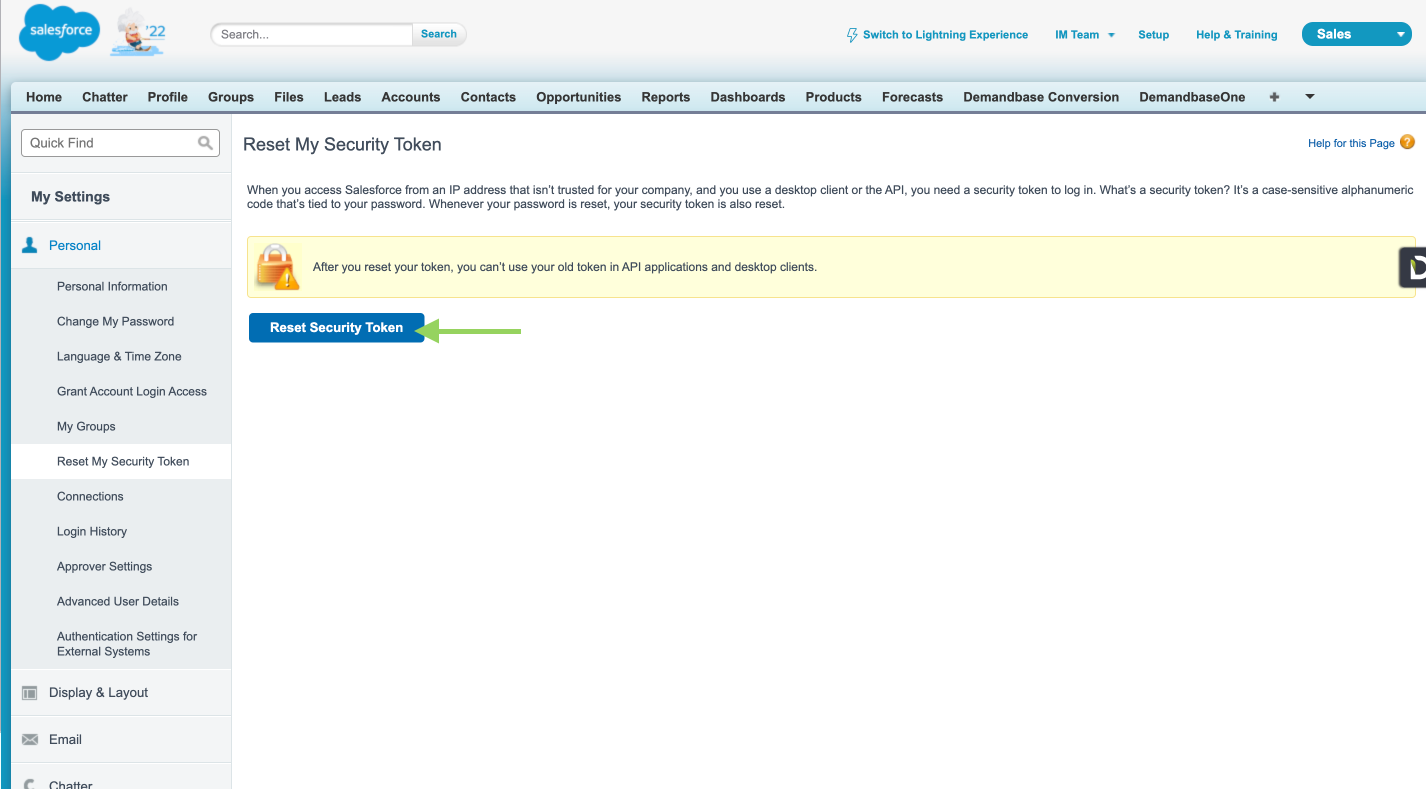Select Change My Password
The width and height of the screenshot is (1426, 789).
click(x=115, y=321)
